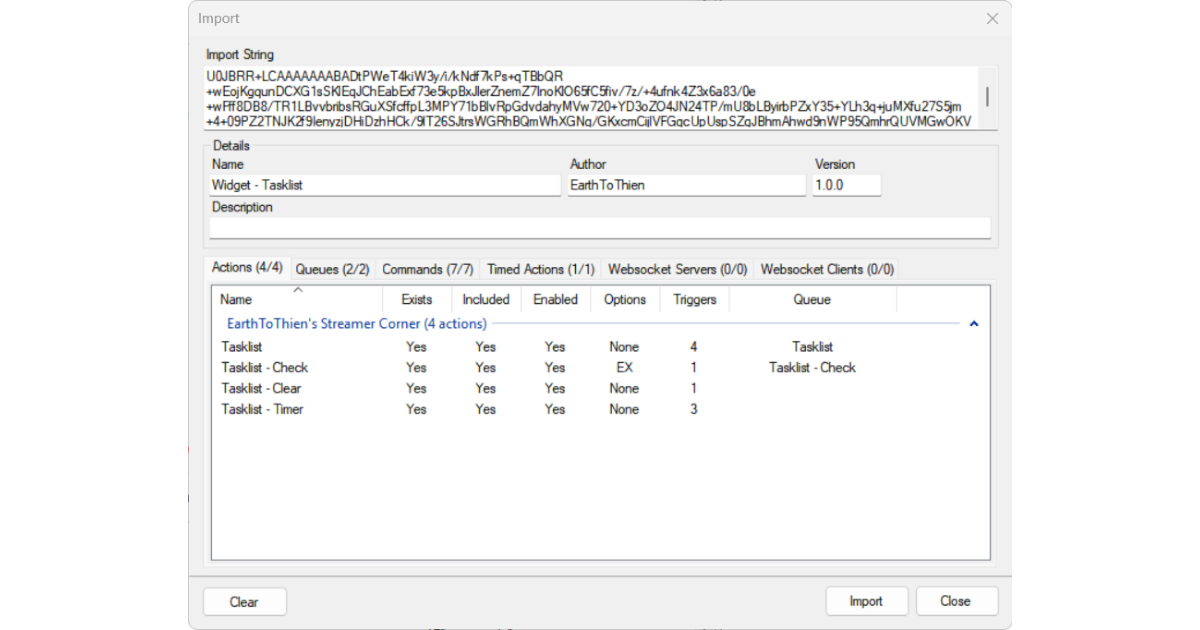Click the Tasklist - Check queue cell

(x=812, y=367)
